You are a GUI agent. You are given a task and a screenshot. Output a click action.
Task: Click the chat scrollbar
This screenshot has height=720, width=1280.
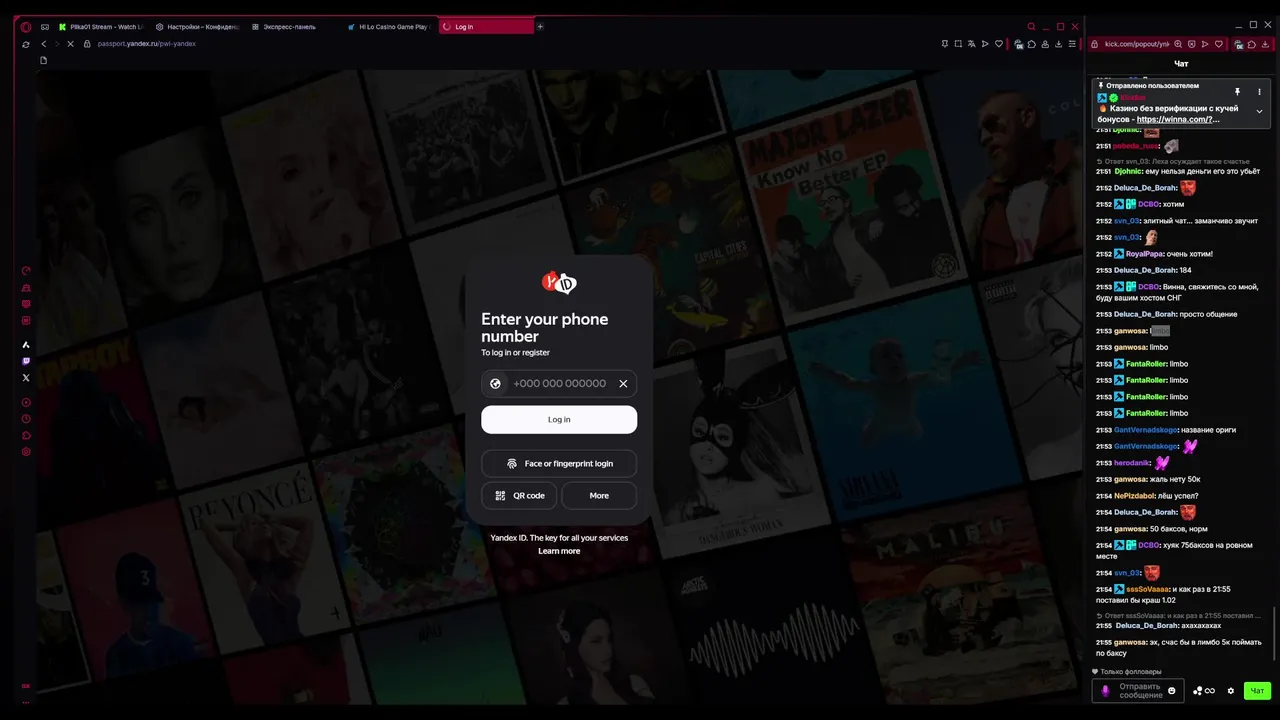click(1275, 634)
